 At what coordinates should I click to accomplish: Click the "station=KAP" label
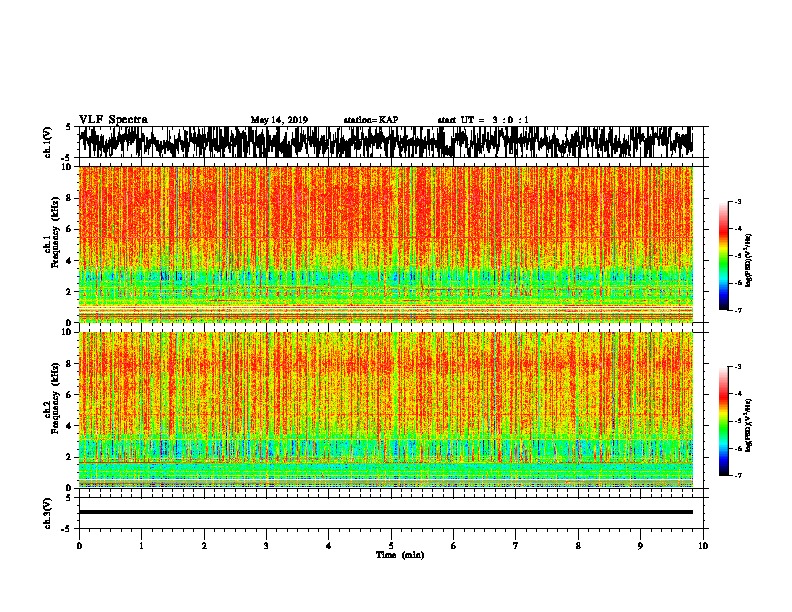coord(371,120)
